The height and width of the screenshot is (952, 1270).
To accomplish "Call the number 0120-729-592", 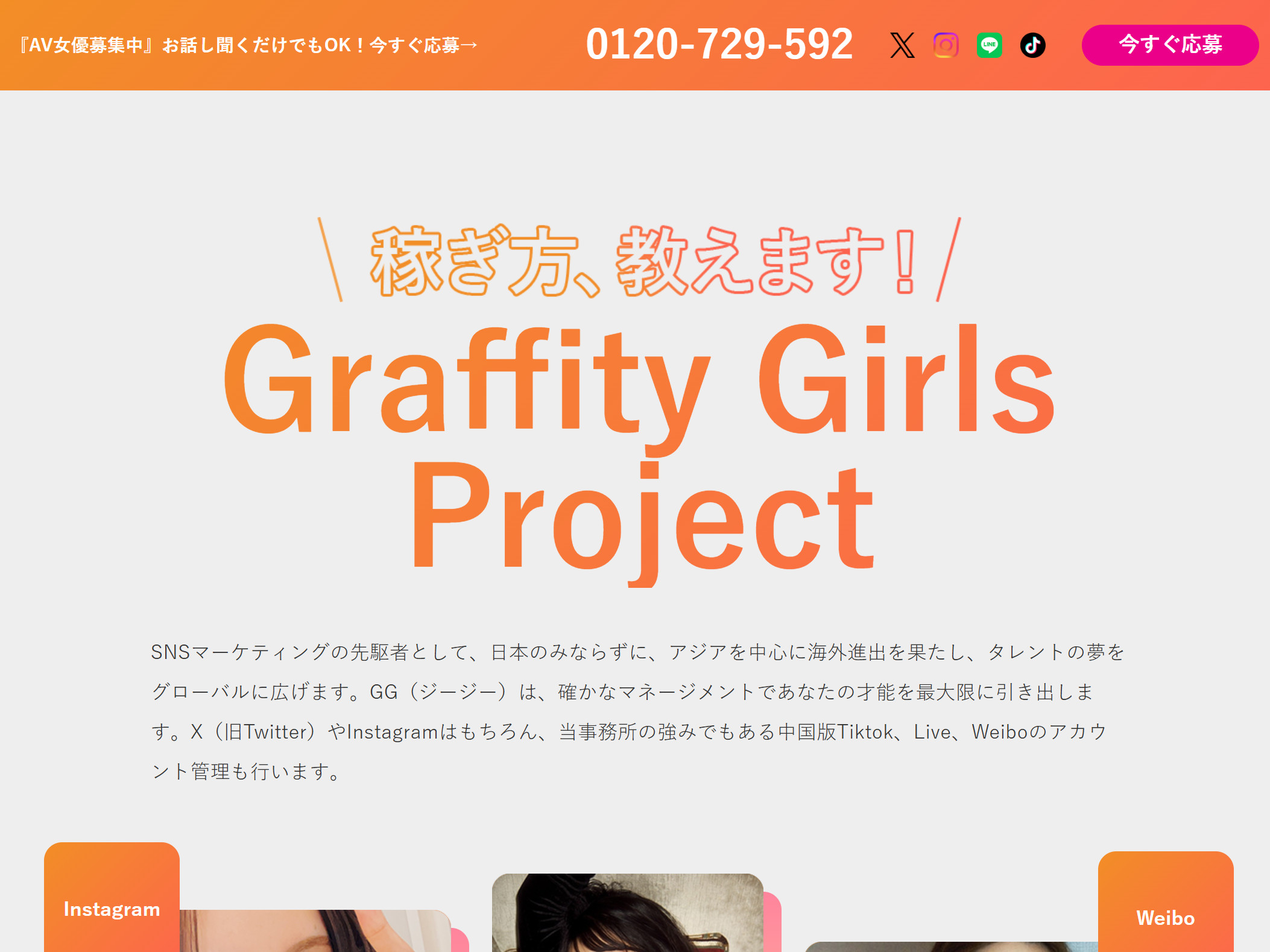I will (x=719, y=45).
